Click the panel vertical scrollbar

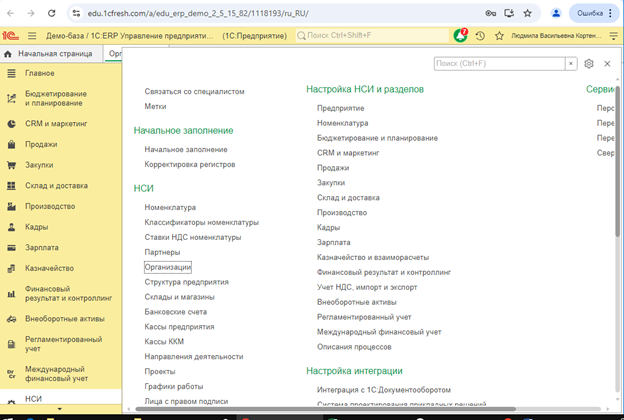click(617, 161)
